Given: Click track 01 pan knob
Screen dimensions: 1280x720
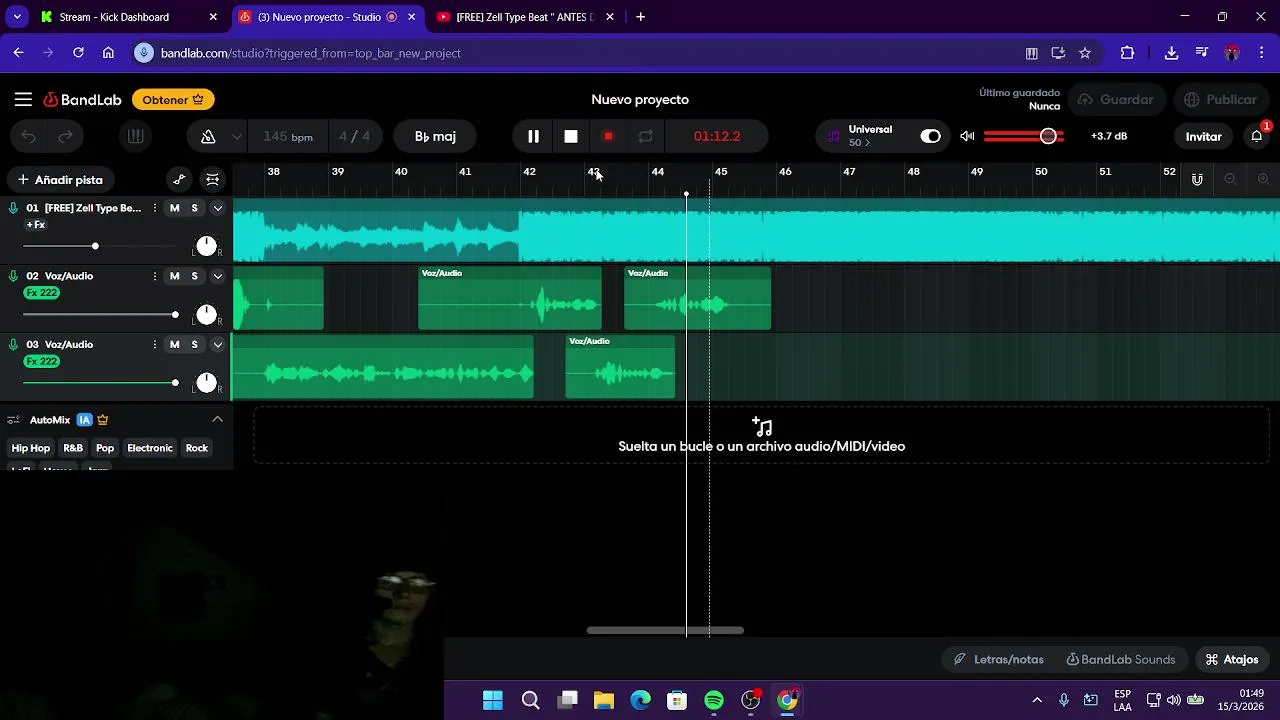Looking at the screenshot, I should pyautogui.click(x=206, y=246).
